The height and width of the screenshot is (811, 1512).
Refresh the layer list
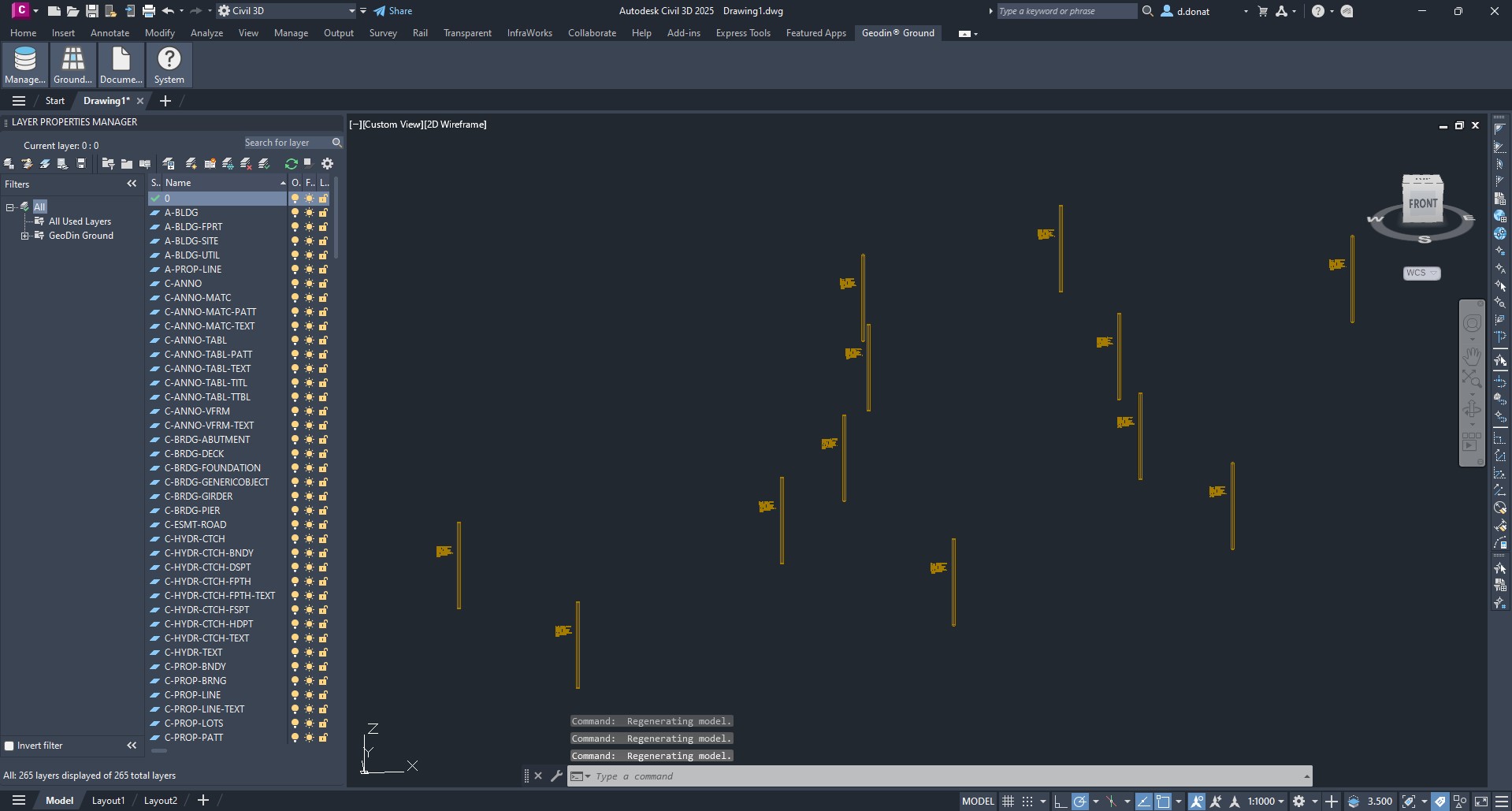click(x=291, y=164)
